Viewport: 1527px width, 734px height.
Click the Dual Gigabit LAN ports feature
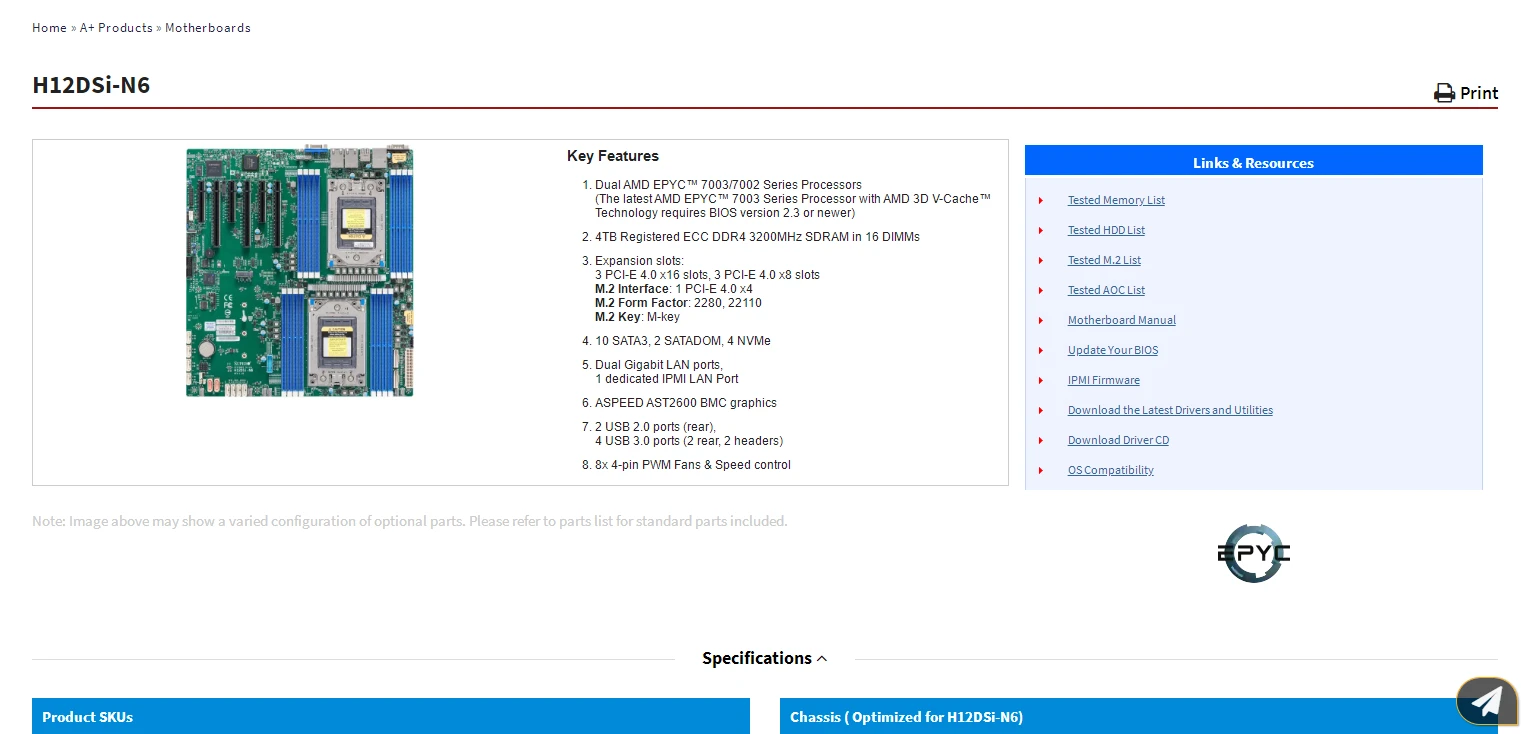point(659,365)
